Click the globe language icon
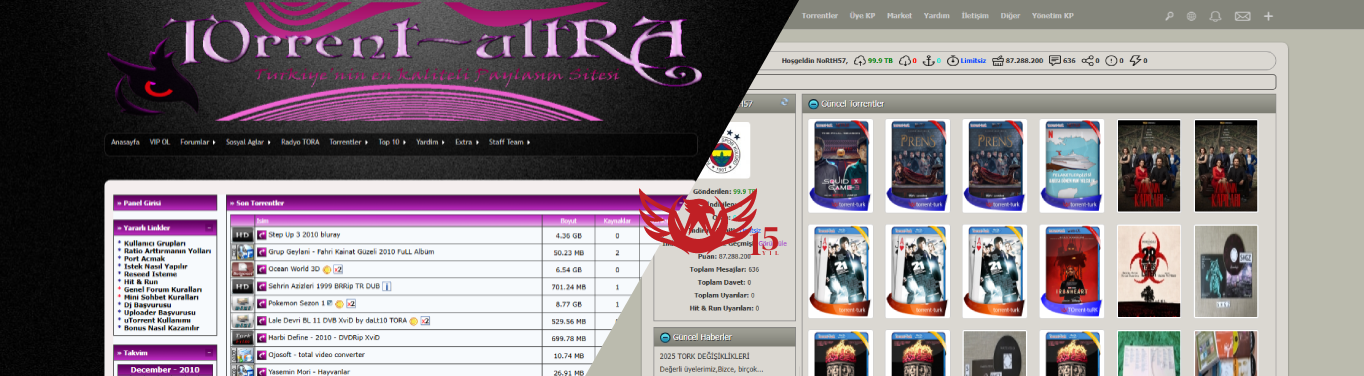 click(1192, 16)
